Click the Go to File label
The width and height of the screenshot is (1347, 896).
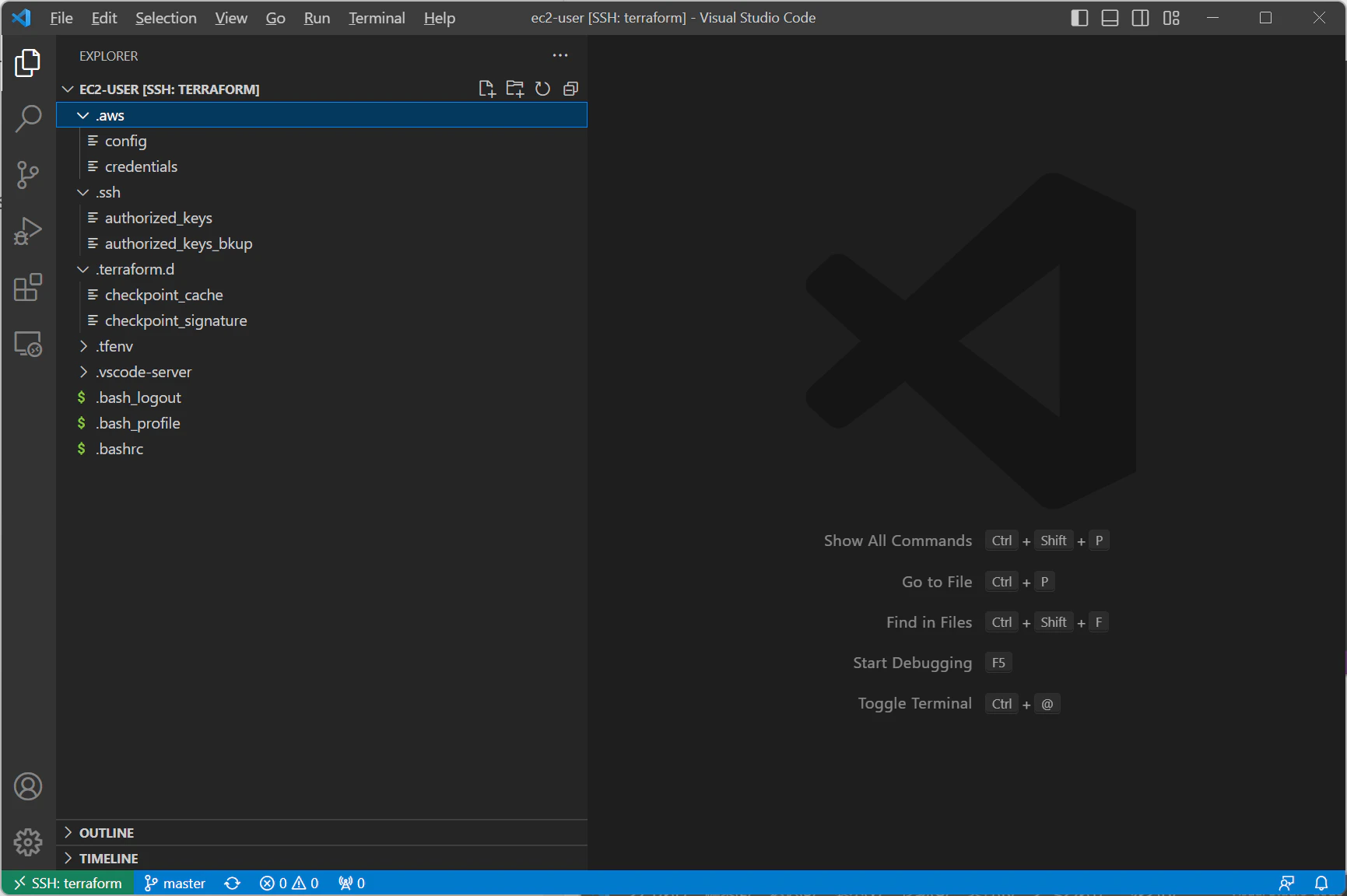click(x=937, y=582)
